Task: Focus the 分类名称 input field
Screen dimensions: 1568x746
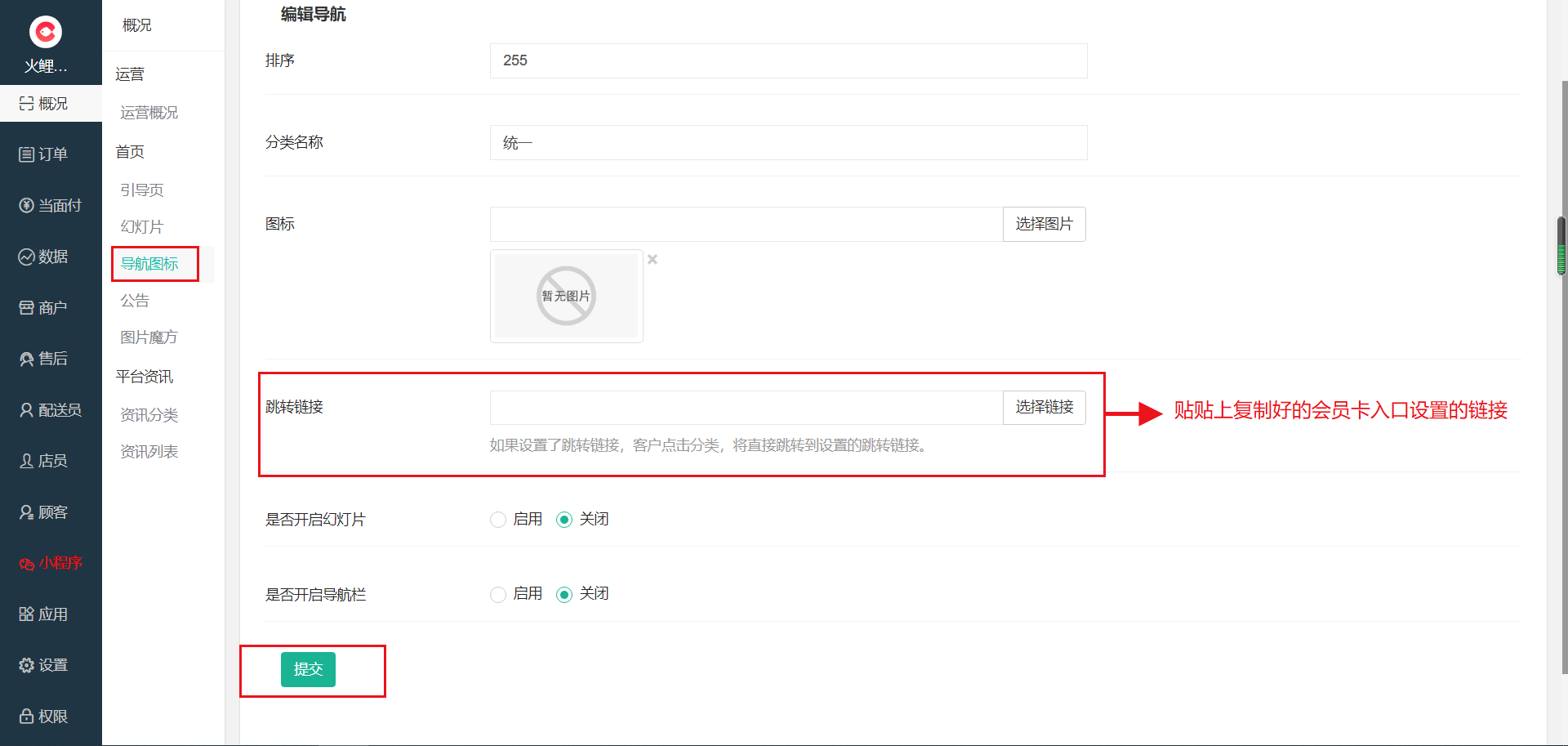Action: click(788, 142)
